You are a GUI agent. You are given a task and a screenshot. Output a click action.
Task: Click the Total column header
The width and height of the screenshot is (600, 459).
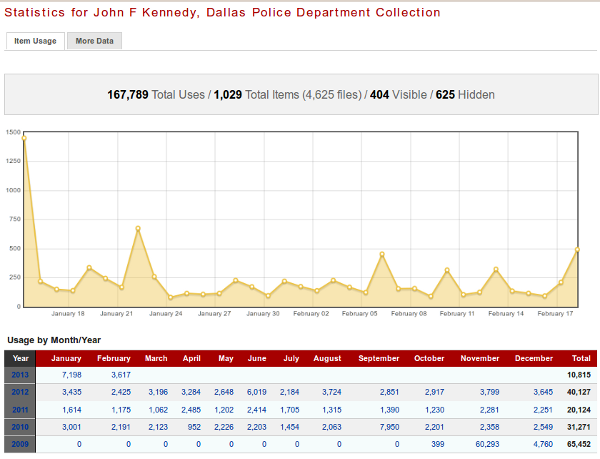pos(581,358)
